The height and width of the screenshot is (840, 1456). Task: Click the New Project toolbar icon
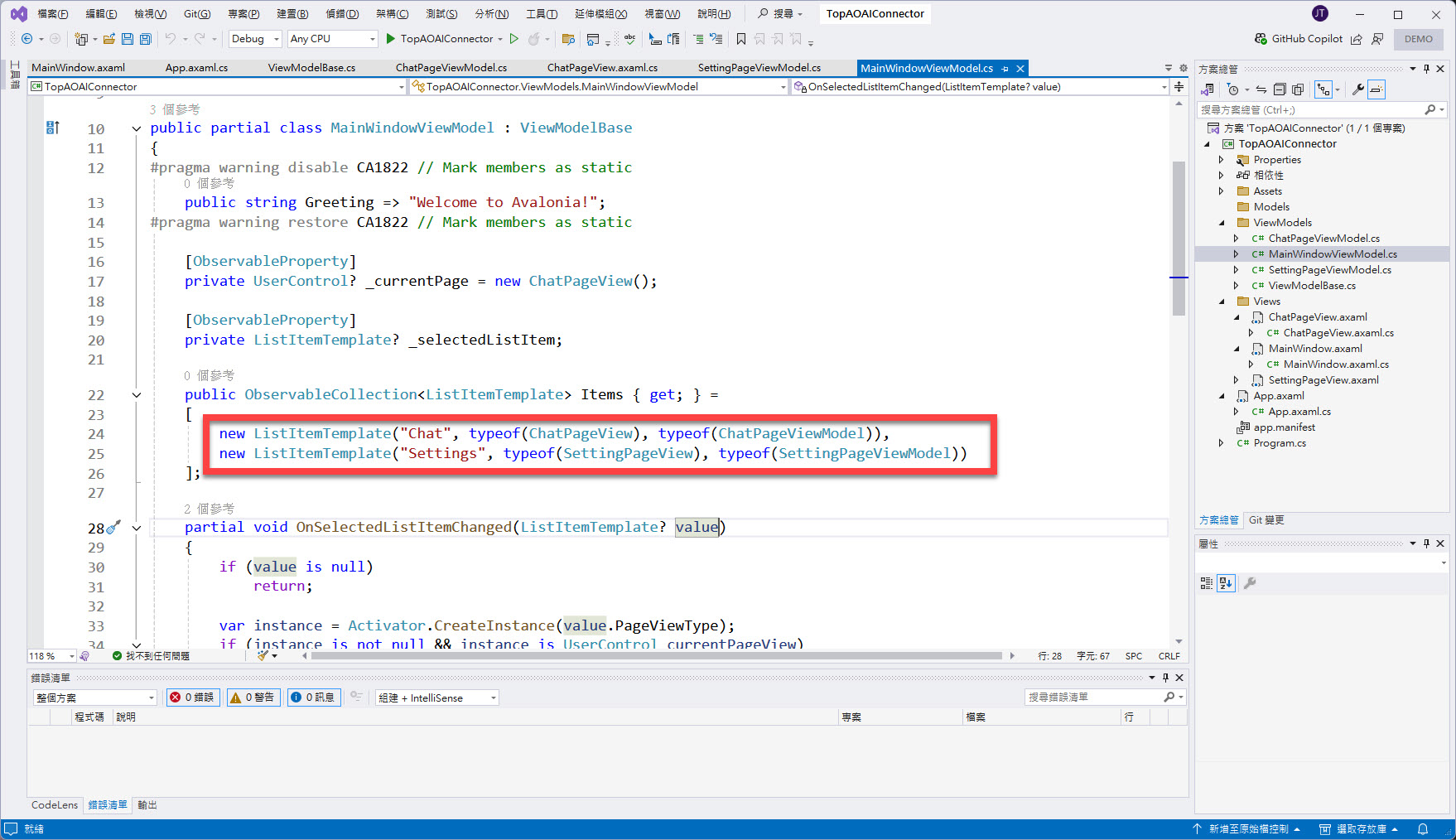(81, 39)
